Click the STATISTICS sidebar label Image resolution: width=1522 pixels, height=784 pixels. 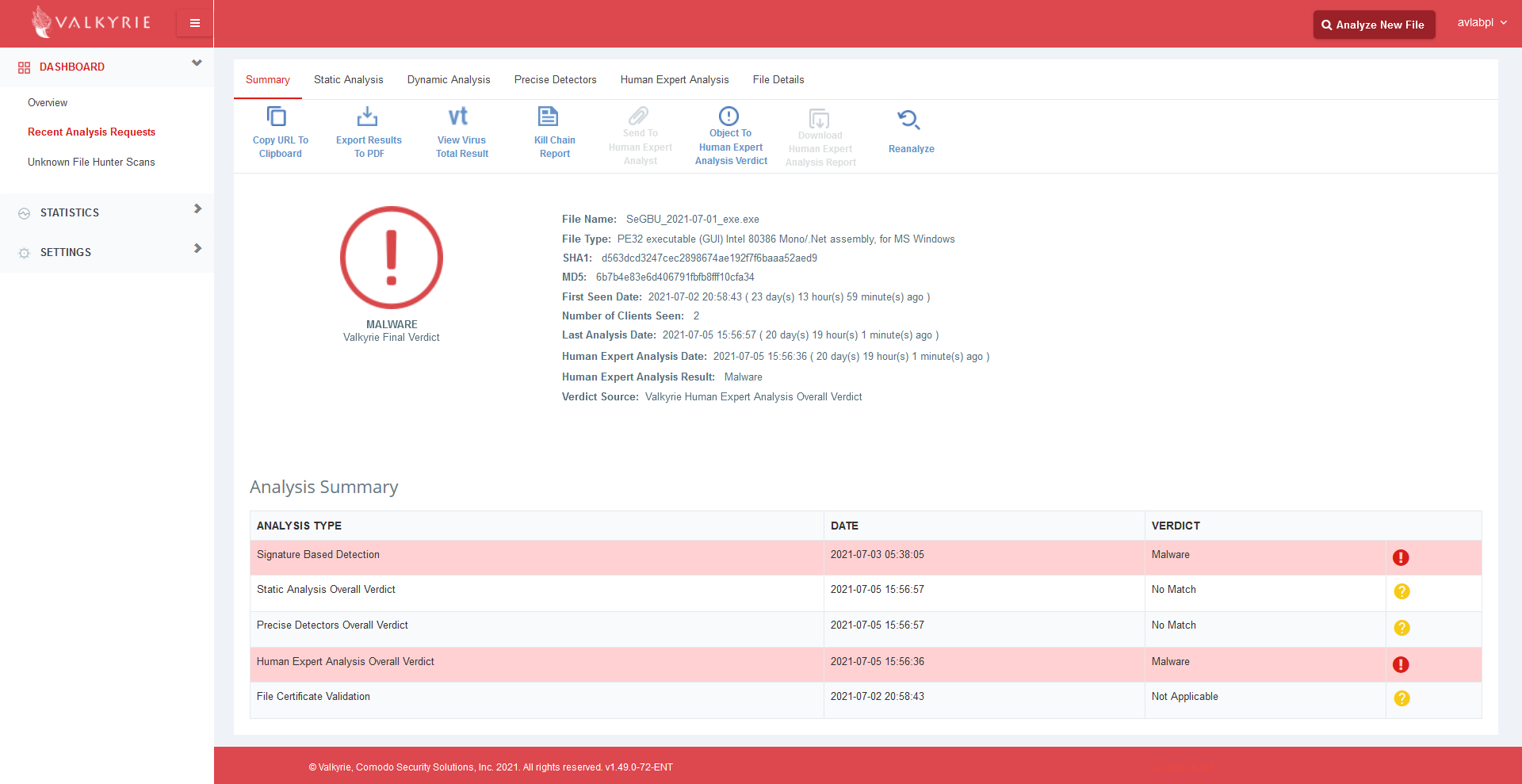point(70,212)
